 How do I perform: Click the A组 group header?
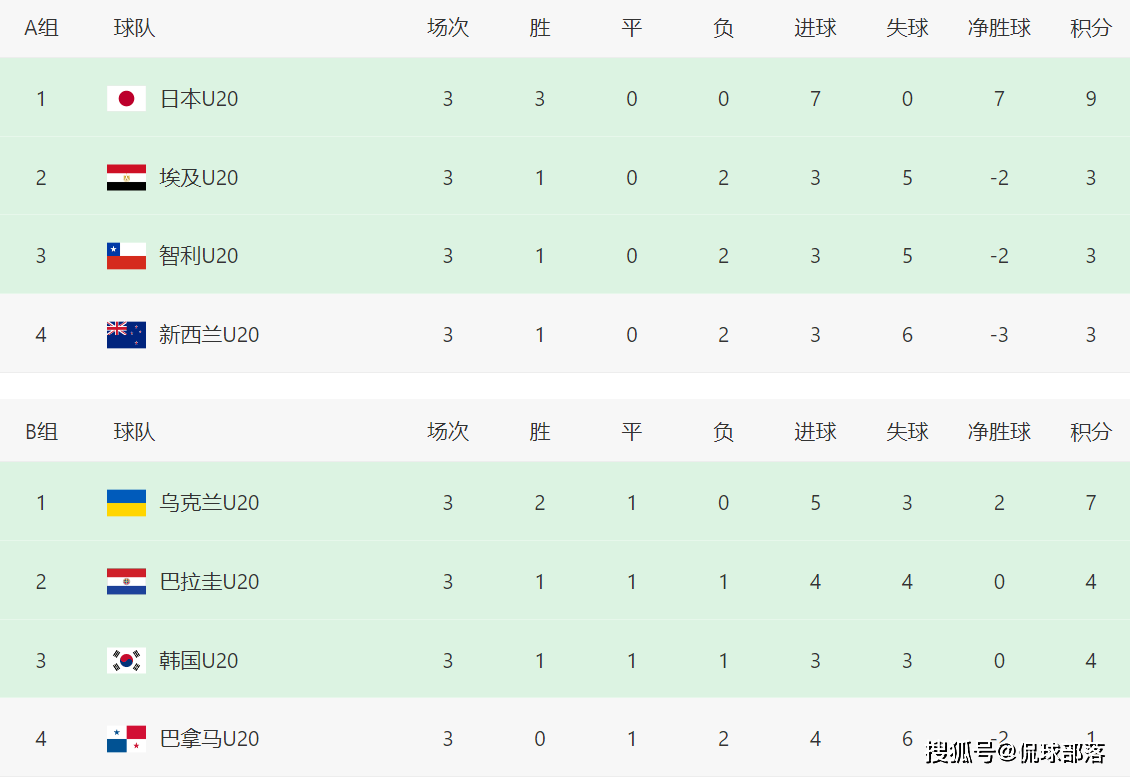41,28
